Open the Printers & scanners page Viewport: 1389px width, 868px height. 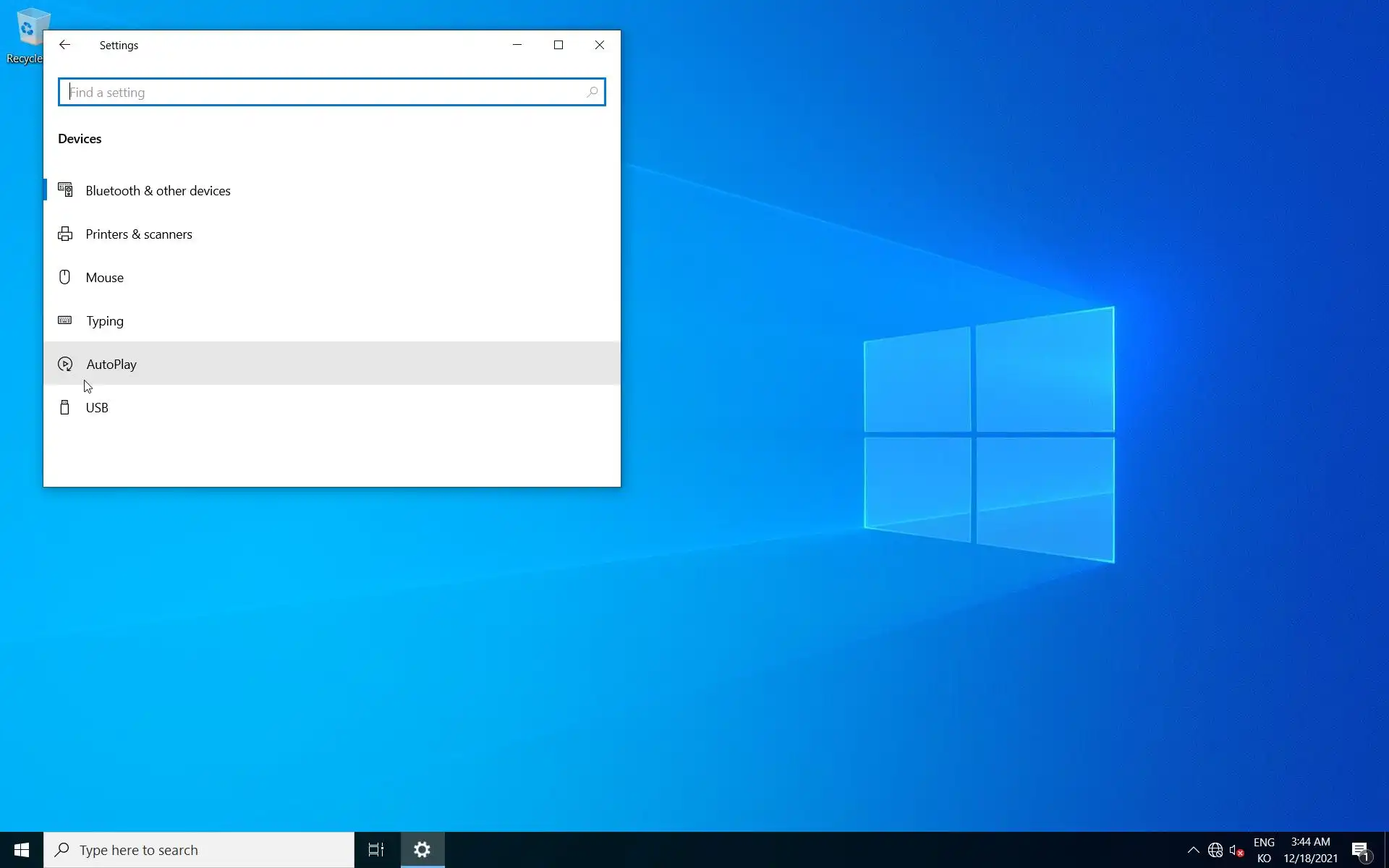[139, 234]
